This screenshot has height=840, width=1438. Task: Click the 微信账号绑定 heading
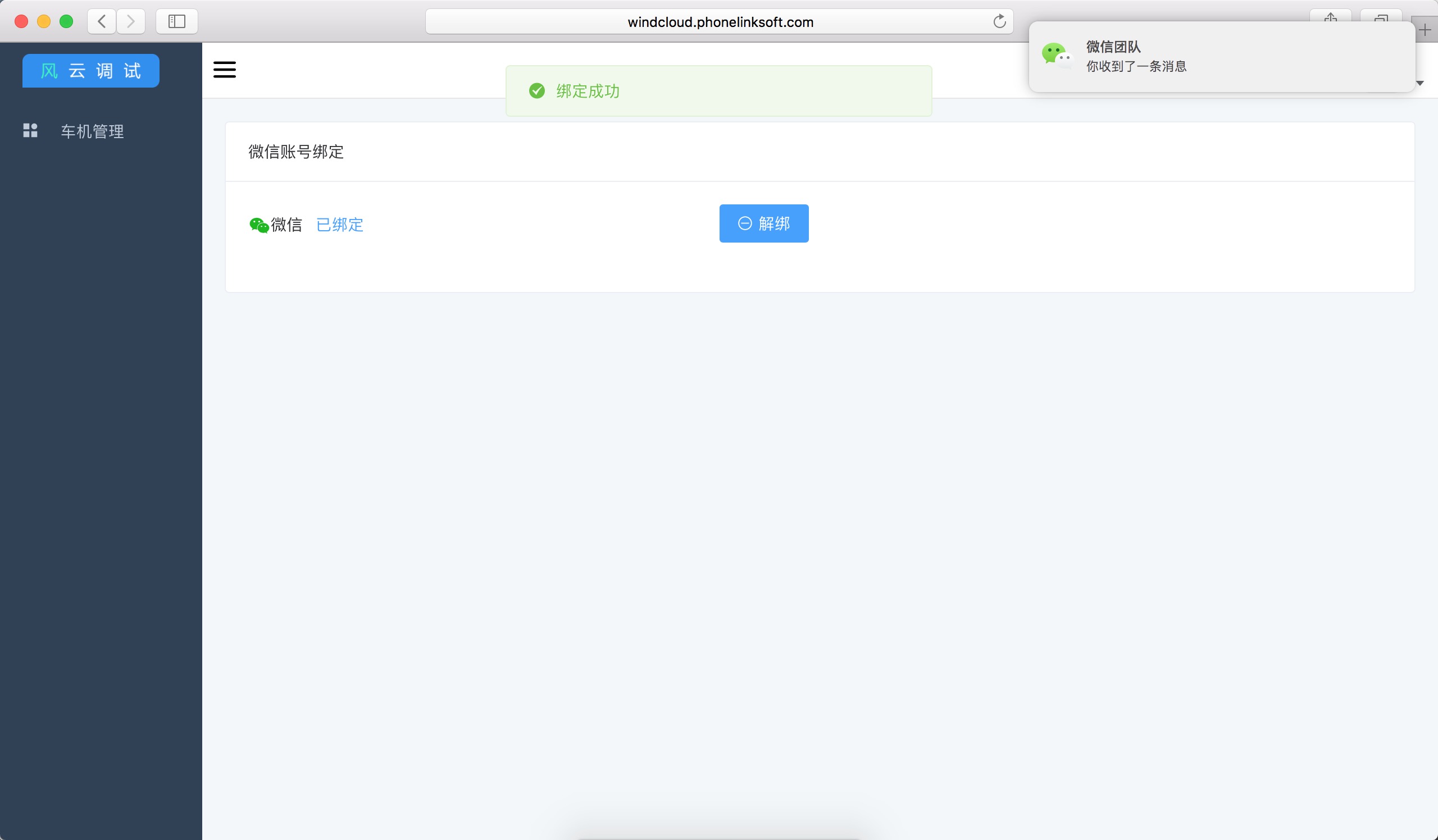296,152
